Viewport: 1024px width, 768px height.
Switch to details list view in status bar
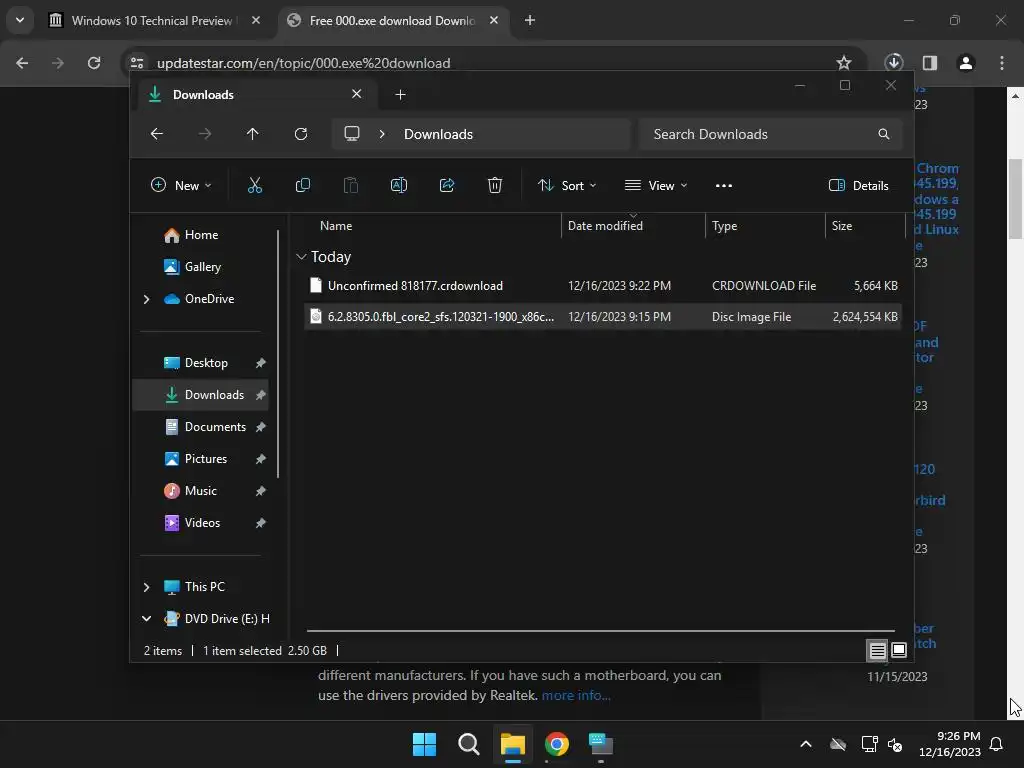[x=877, y=650]
